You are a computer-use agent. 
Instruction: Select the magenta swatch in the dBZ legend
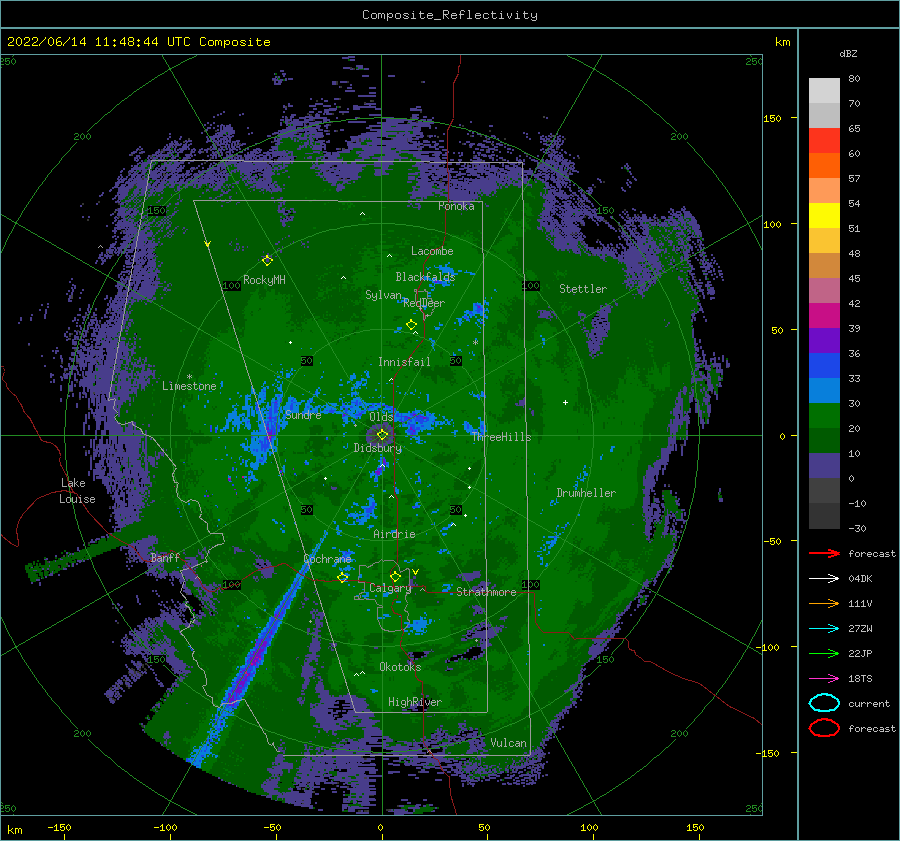coord(824,315)
